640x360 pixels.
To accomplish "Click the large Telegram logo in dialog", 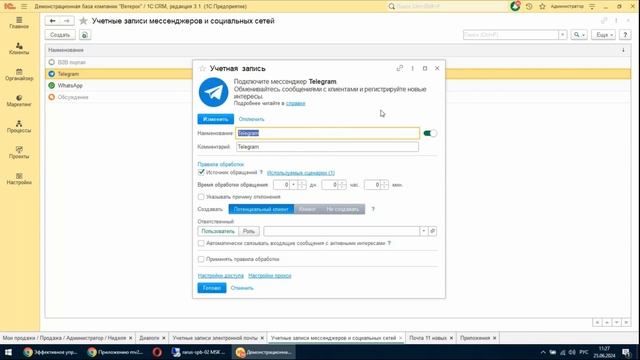I will tap(213, 92).
